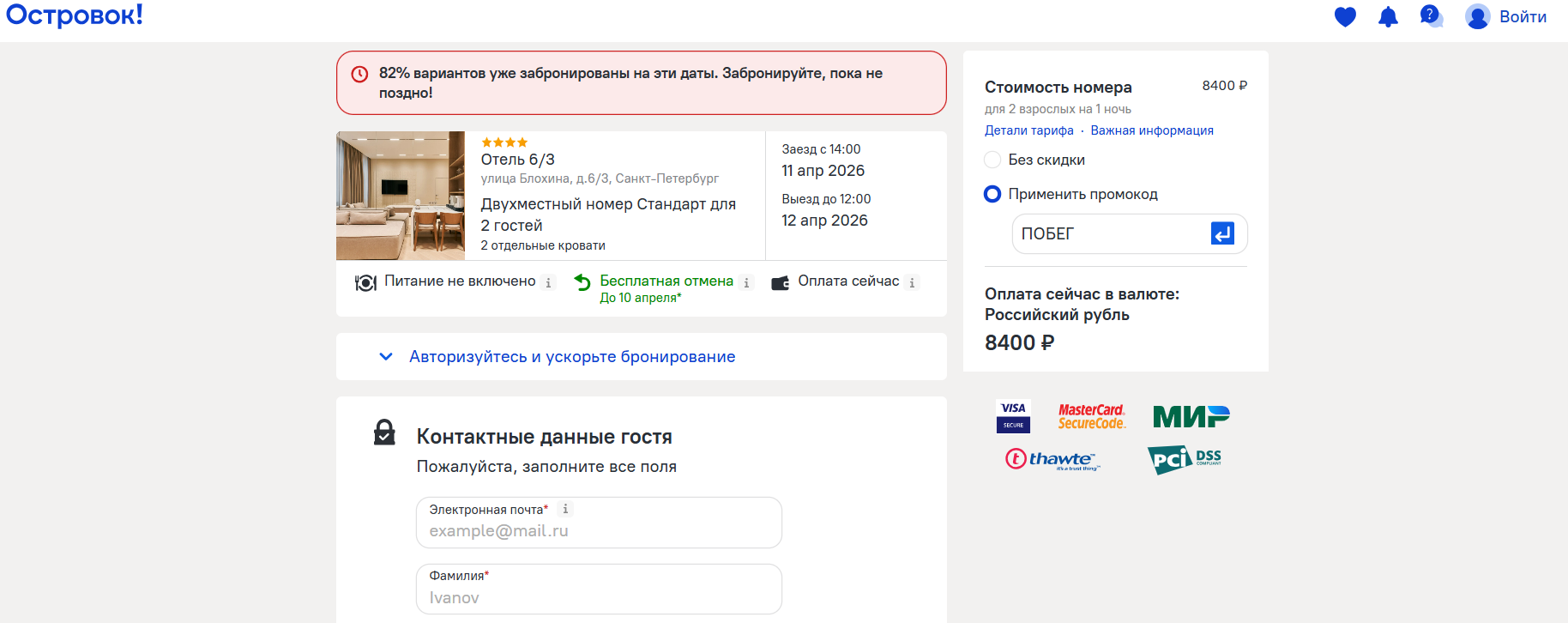
Task: Select the Без скидки option
Action: 992,160
